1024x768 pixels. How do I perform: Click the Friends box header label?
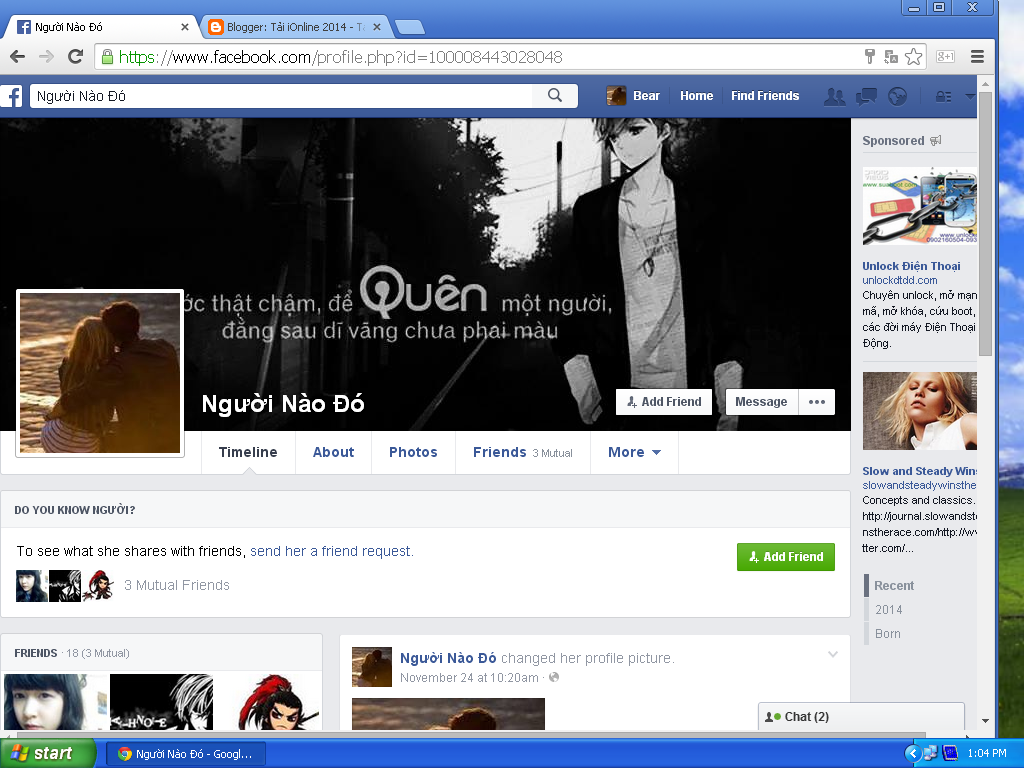click(x=36, y=653)
